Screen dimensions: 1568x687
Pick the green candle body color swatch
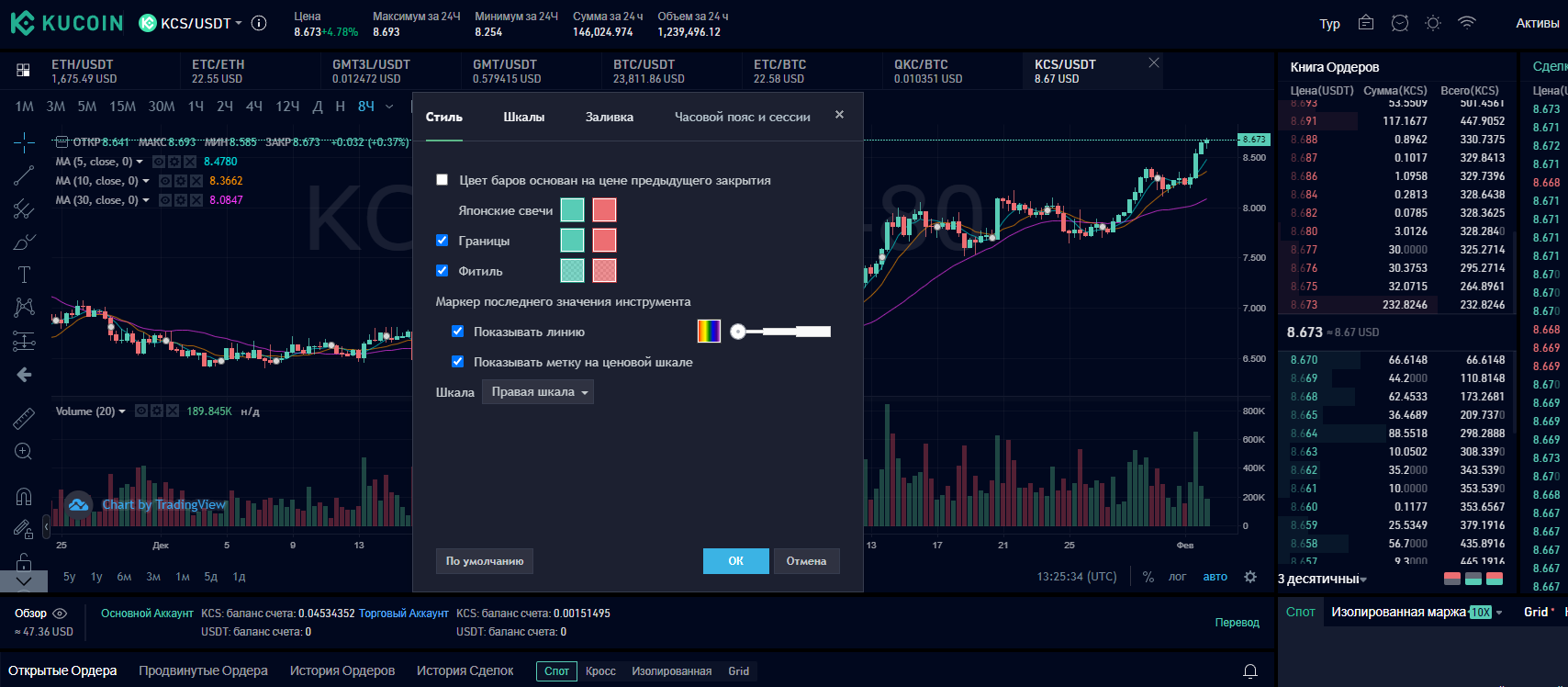click(x=572, y=210)
